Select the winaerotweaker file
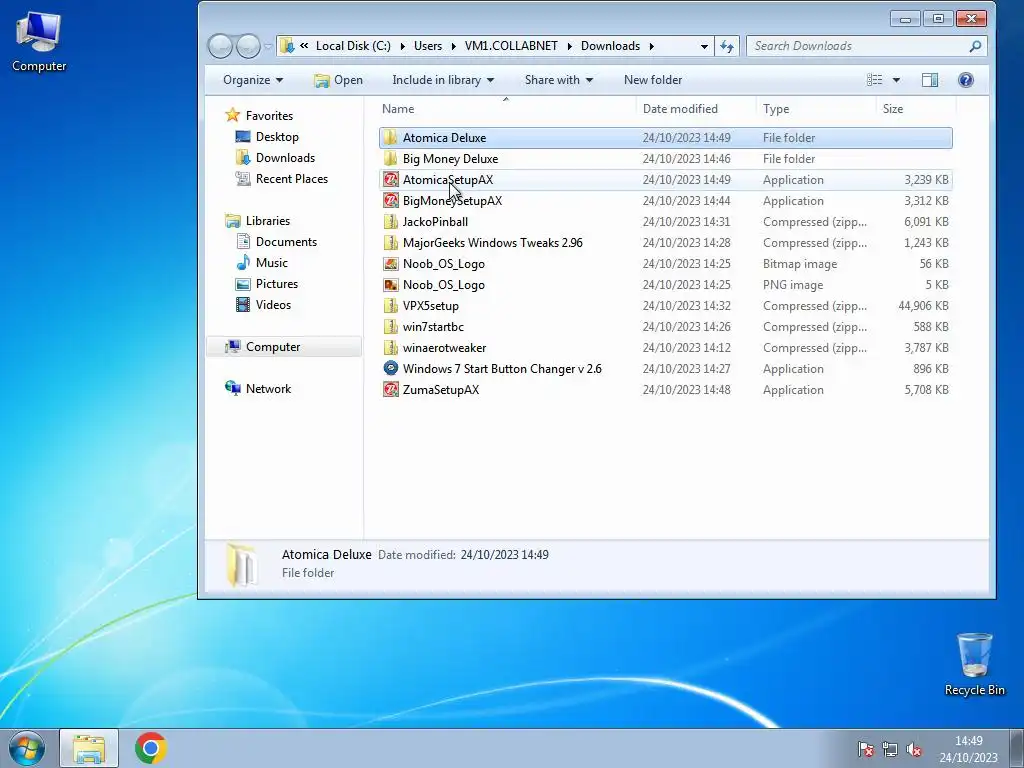 coord(665,347)
